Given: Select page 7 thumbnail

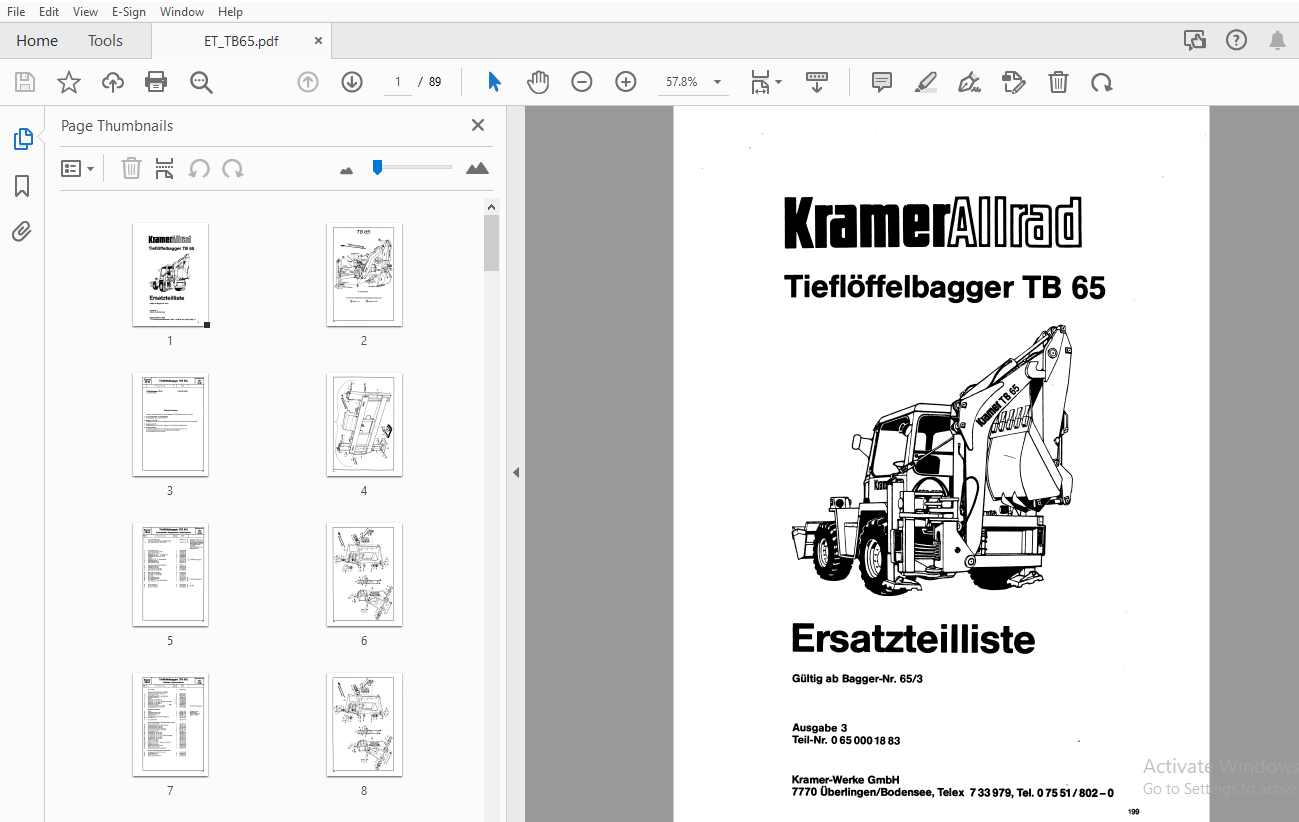Looking at the screenshot, I should (170, 724).
